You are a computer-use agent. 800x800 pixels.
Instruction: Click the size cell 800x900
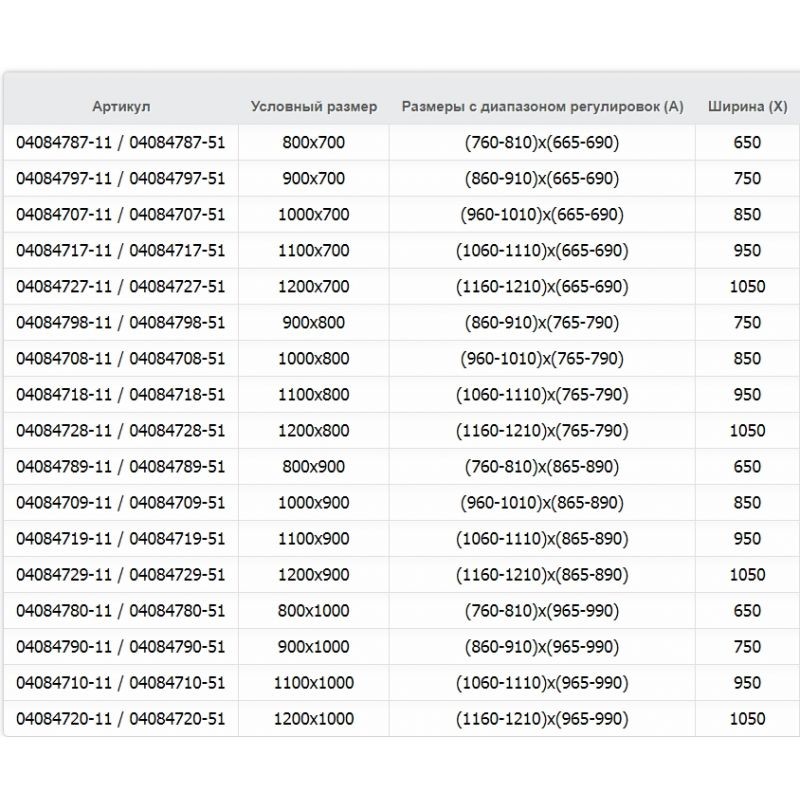pyautogui.click(x=314, y=467)
